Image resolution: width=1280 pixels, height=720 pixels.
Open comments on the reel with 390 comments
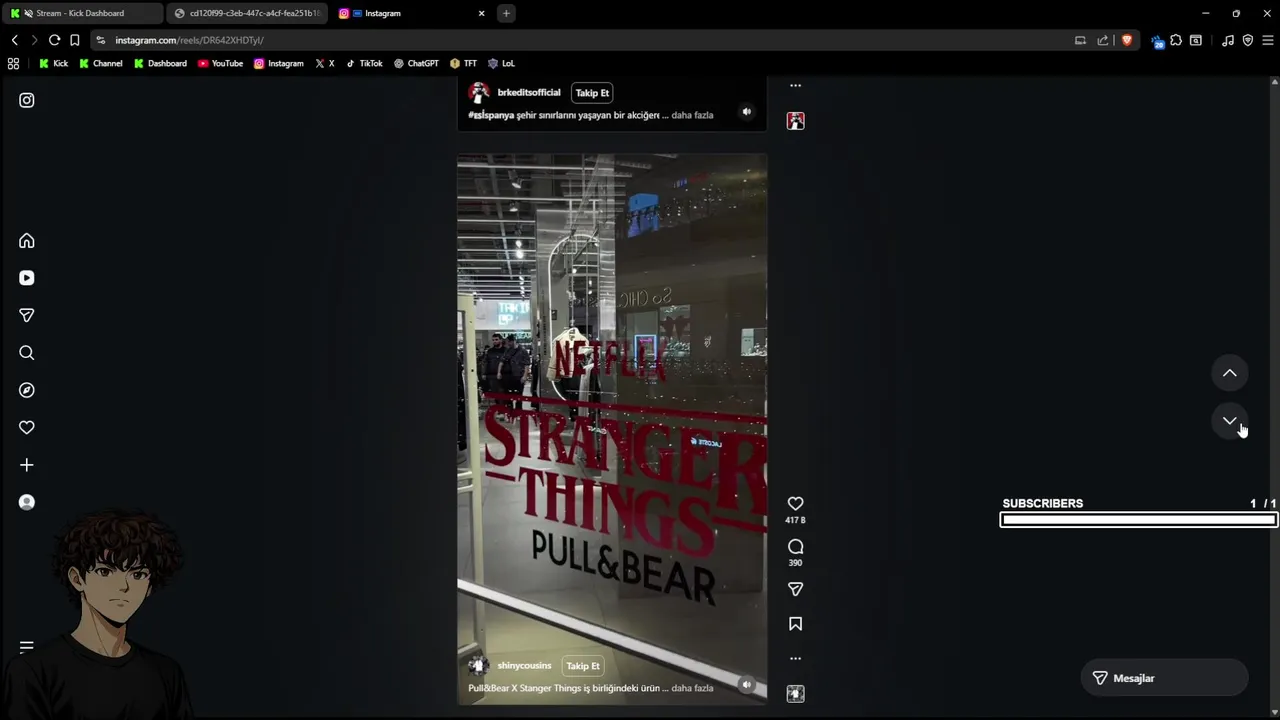[x=795, y=547]
